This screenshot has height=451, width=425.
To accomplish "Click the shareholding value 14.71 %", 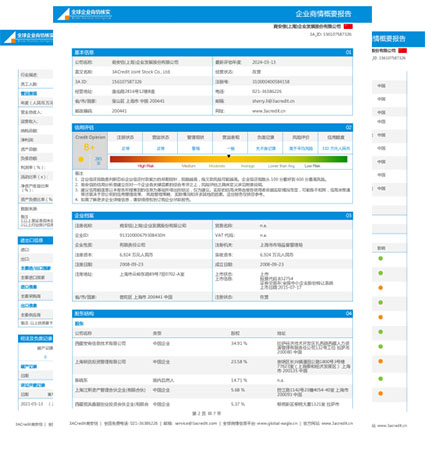I will (239, 380).
